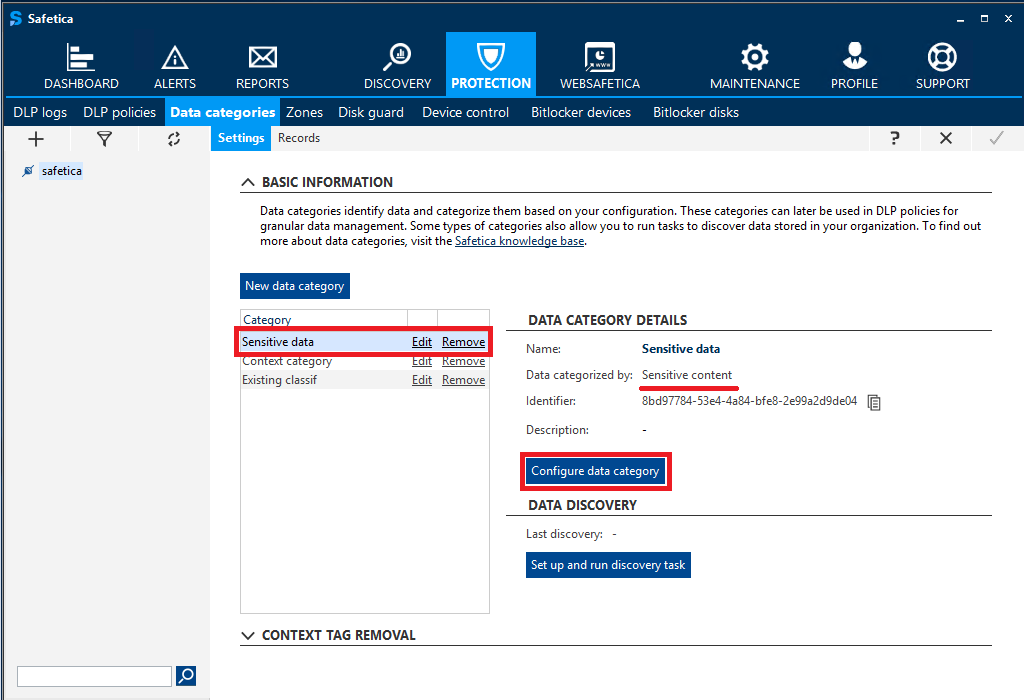Screen dimensions: 1024x700
Task: Open the Support lifebuoy section
Action: [x=942, y=65]
